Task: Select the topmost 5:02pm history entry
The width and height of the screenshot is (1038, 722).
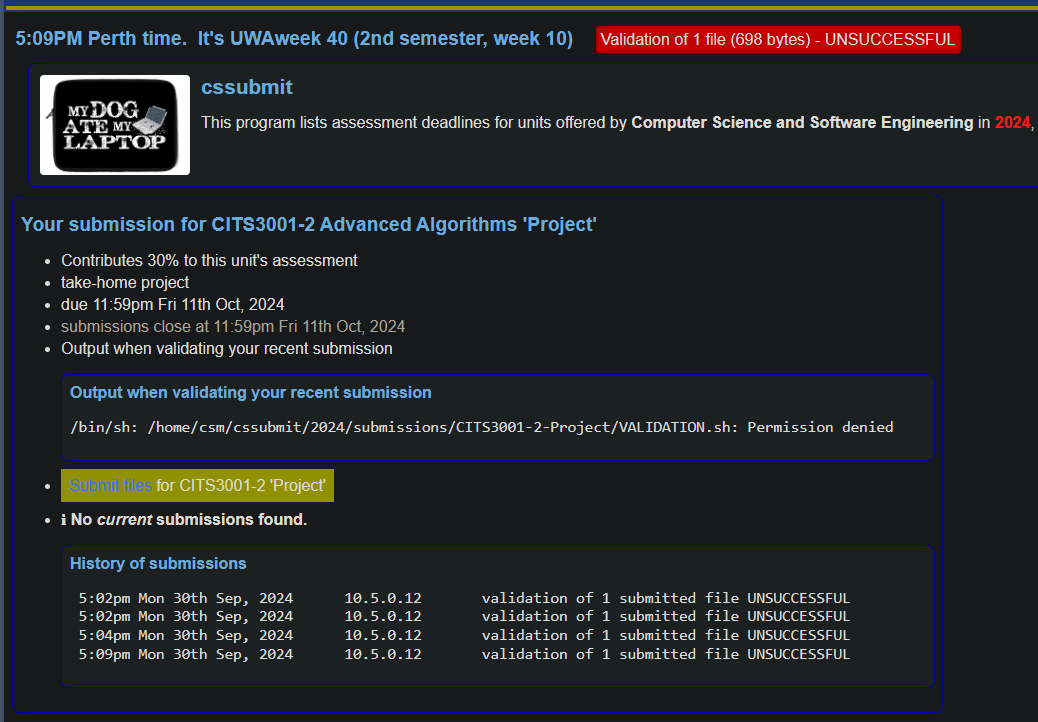Action: tap(464, 598)
